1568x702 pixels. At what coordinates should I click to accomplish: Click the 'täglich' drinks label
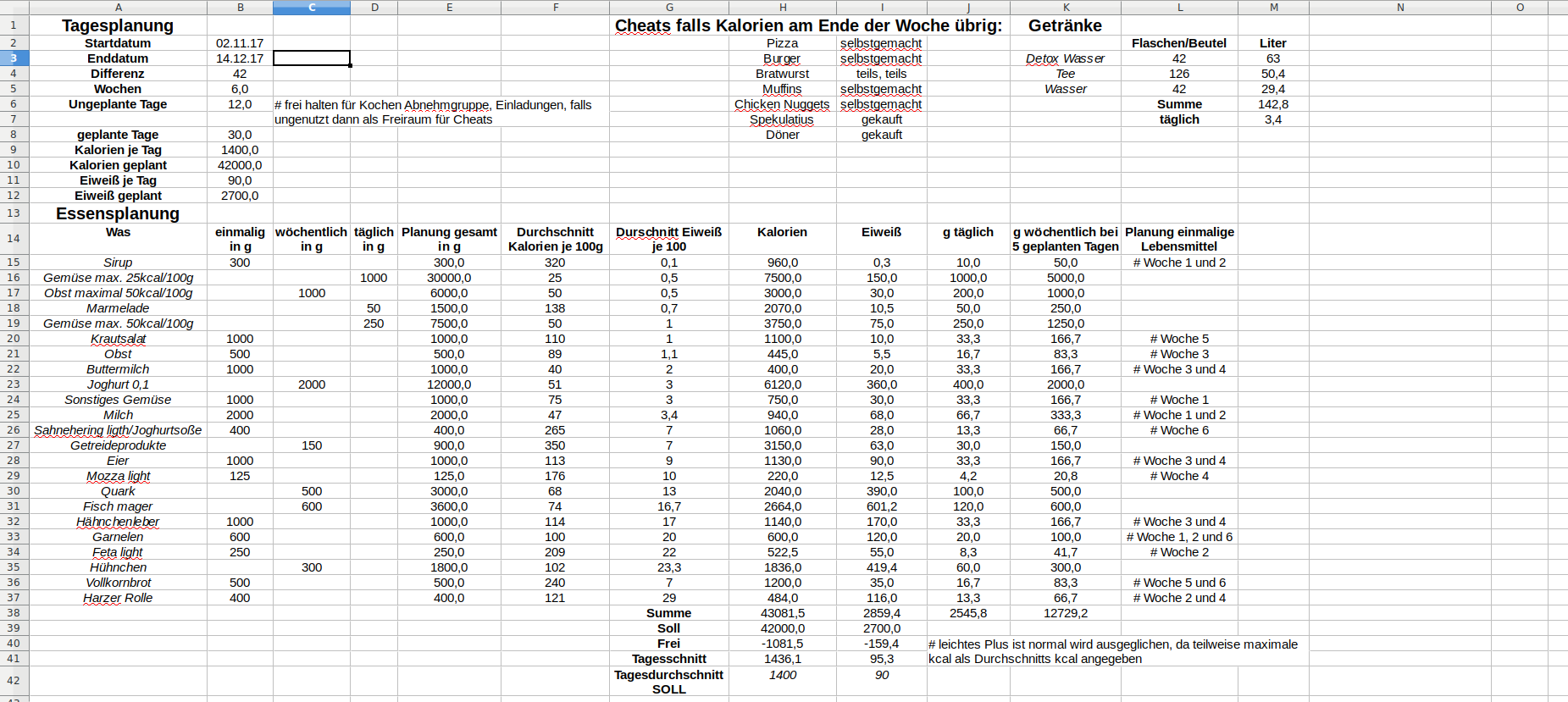1179,119
